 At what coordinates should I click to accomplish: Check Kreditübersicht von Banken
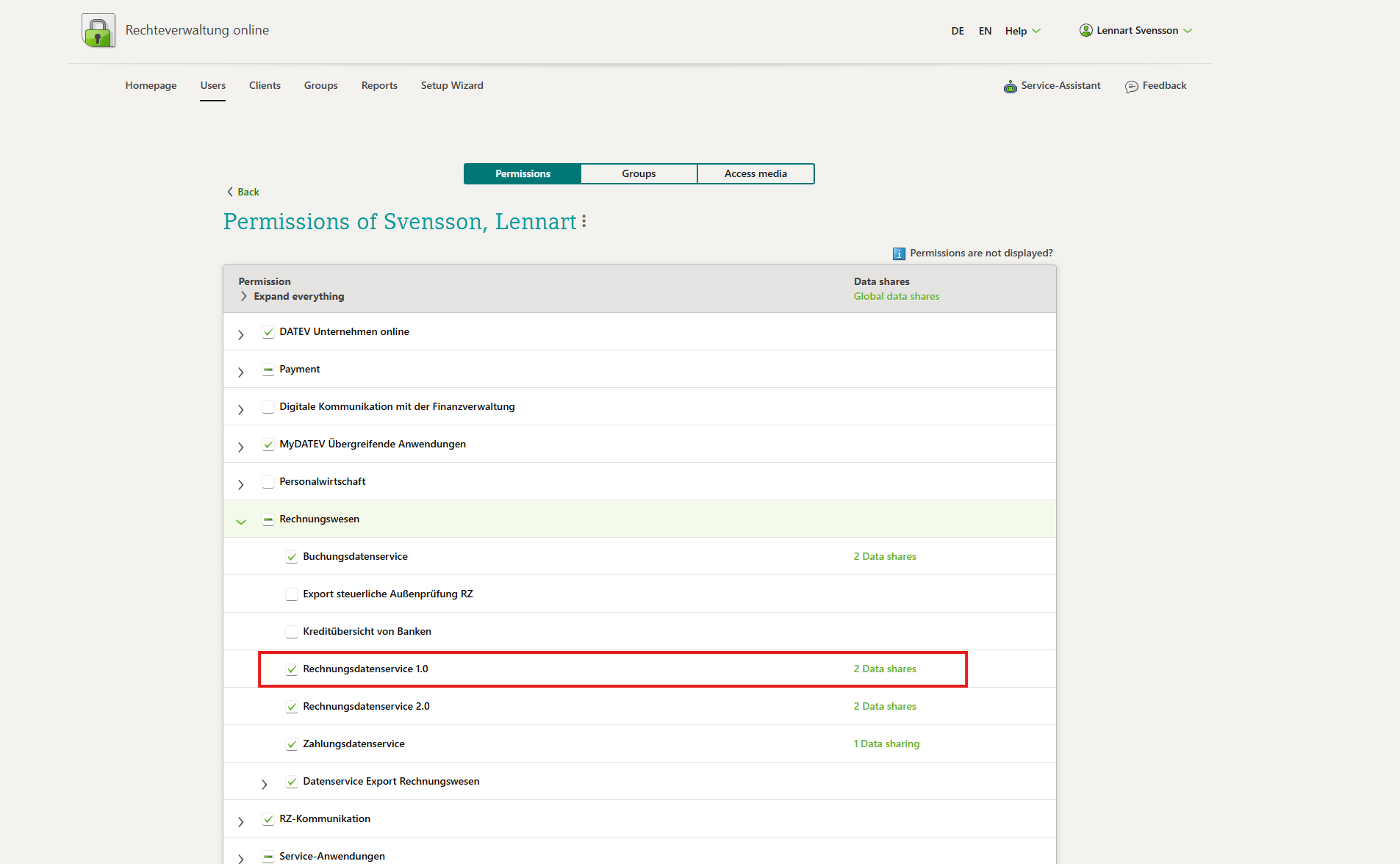tap(292, 632)
